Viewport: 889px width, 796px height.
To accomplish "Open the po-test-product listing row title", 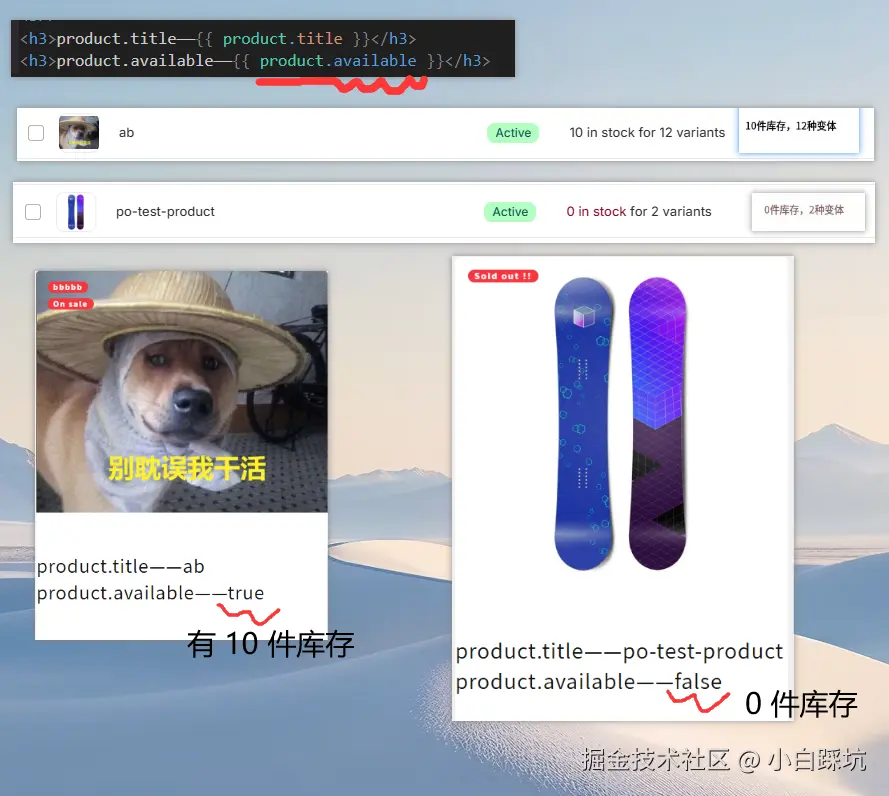I will click(165, 211).
